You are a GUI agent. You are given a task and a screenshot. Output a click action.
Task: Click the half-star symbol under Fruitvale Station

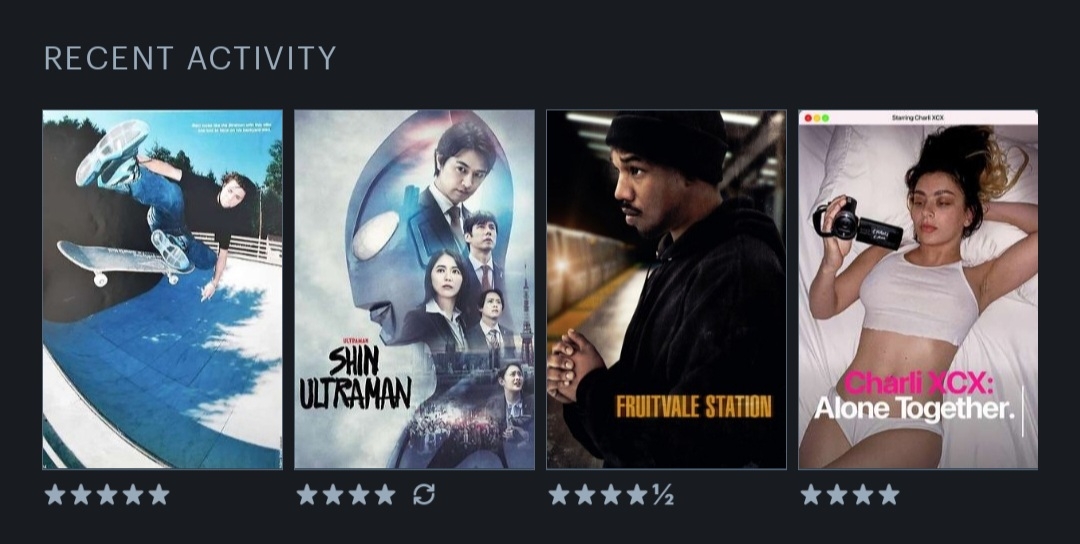[x=663, y=494]
